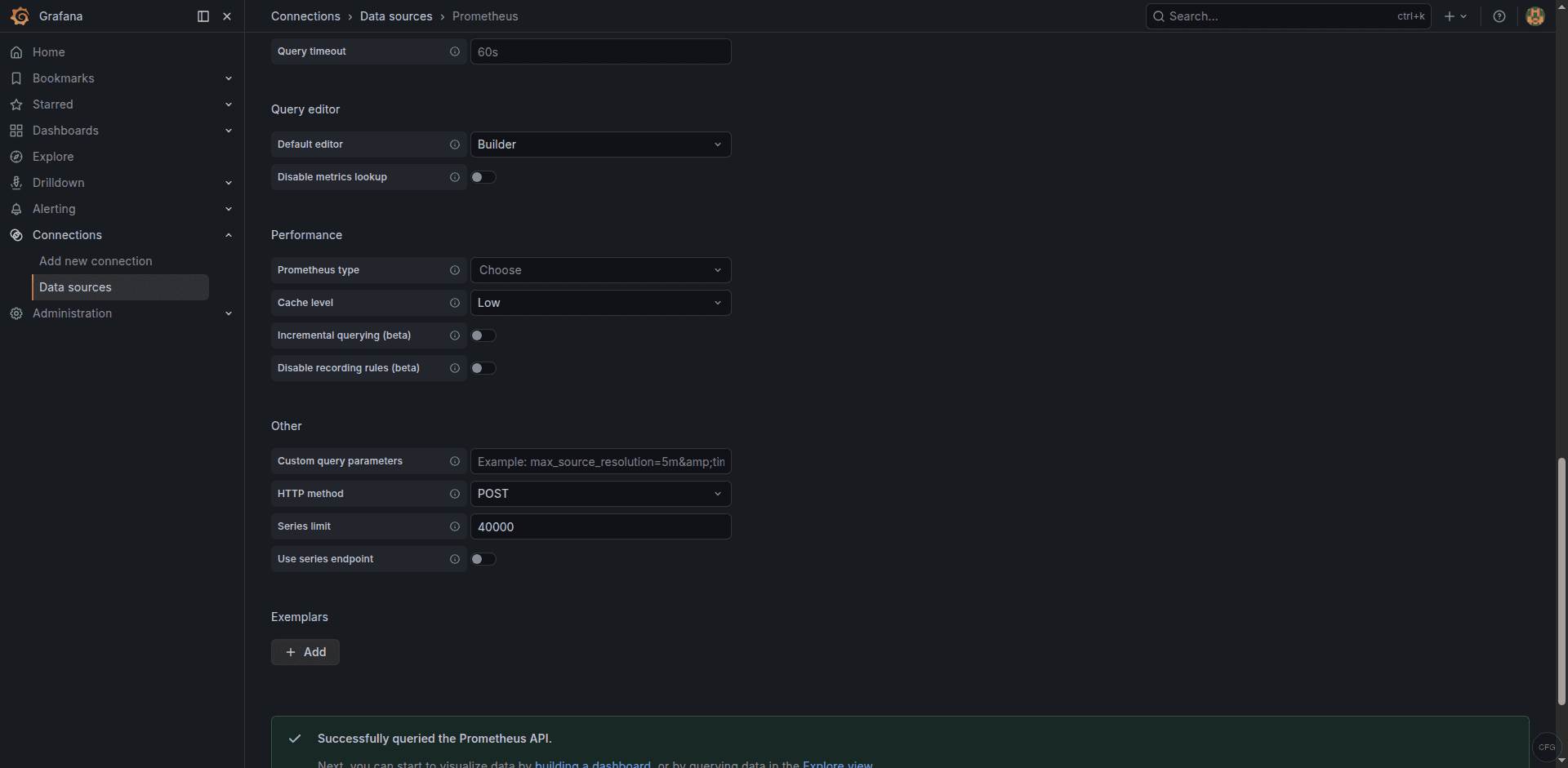Open the help icon in the top bar
The height and width of the screenshot is (768, 1568).
1499,16
